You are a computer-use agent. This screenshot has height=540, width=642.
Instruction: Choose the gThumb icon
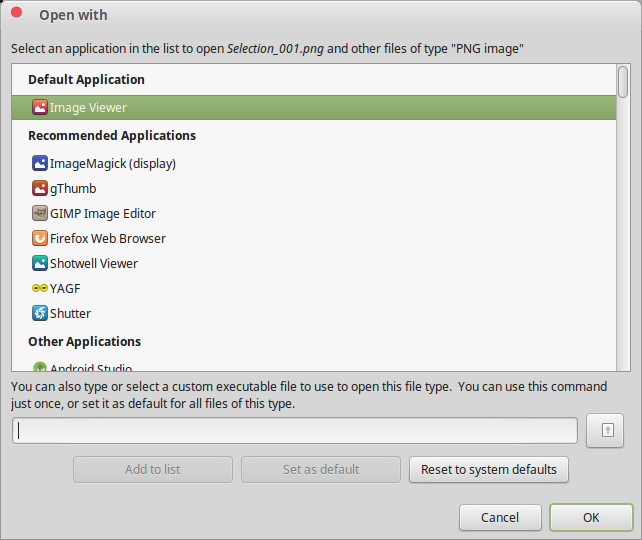[x=40, y=188]
